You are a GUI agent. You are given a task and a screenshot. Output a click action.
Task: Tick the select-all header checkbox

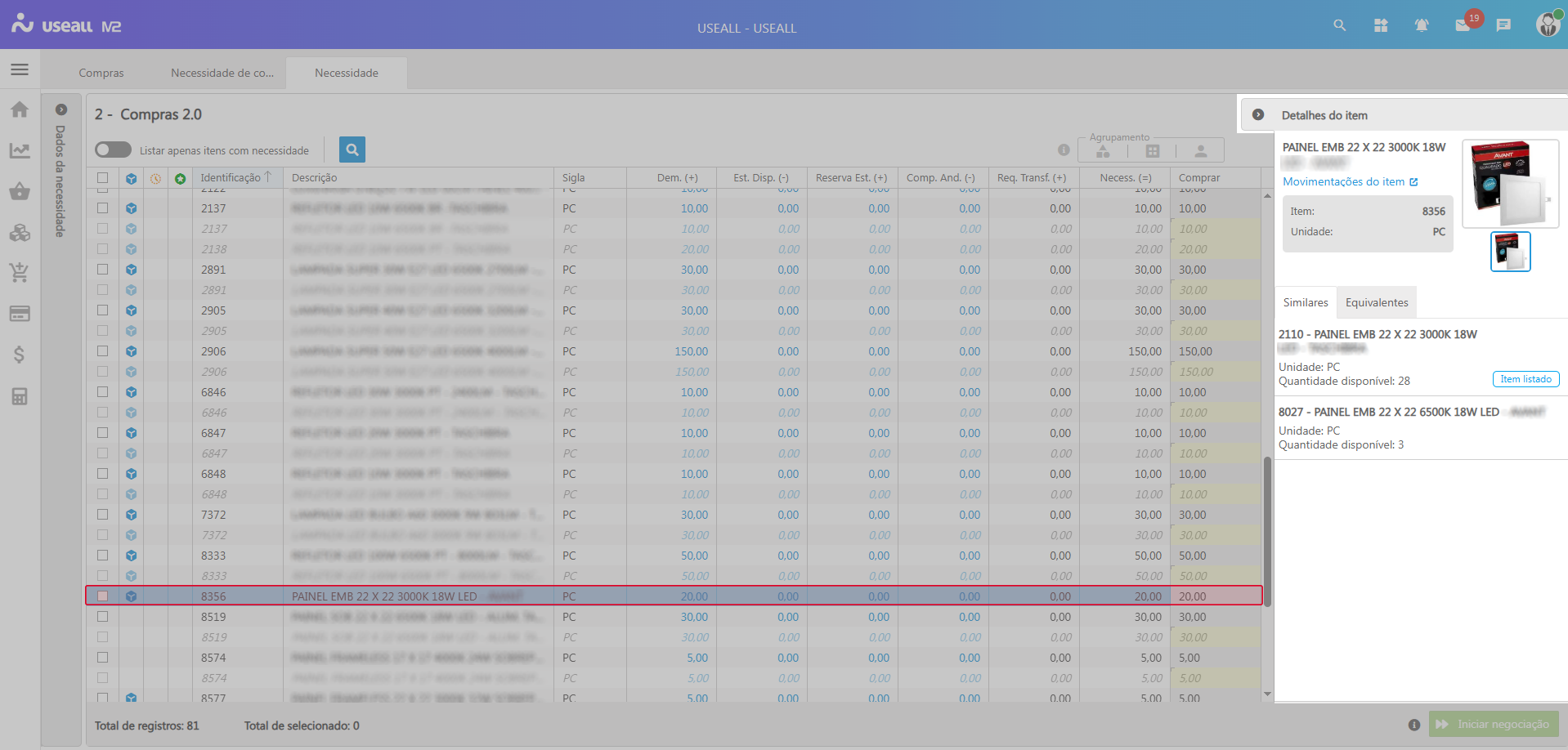point(102,178)
